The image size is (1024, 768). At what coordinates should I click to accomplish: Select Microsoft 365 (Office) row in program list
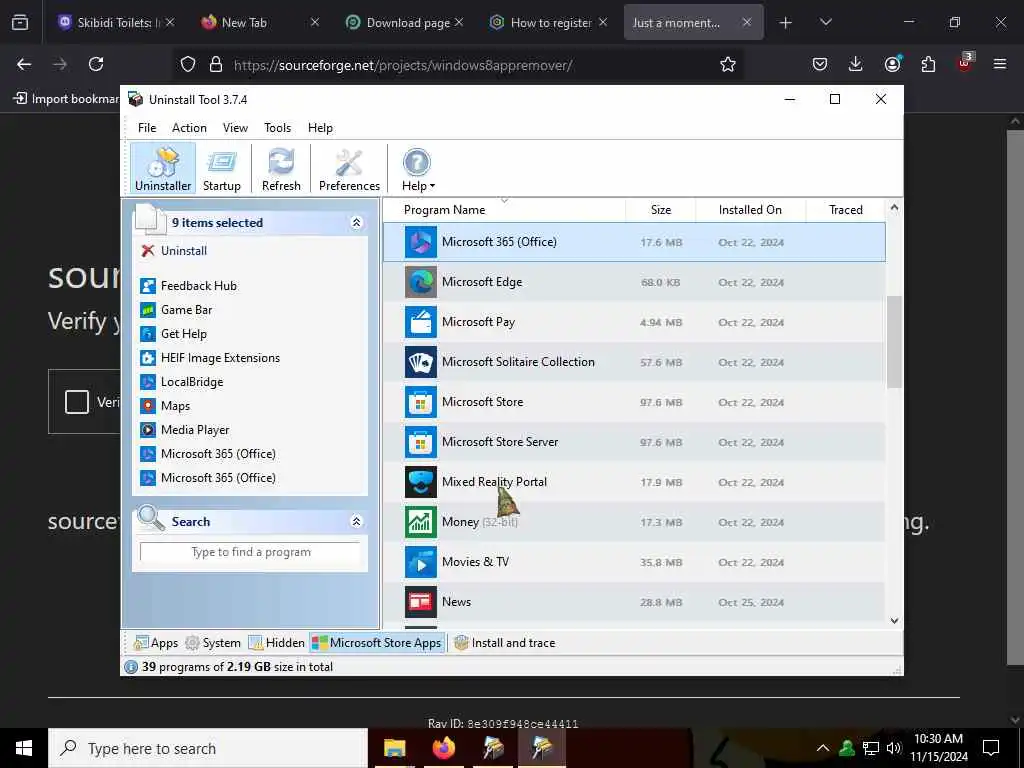tap(634, 242)
